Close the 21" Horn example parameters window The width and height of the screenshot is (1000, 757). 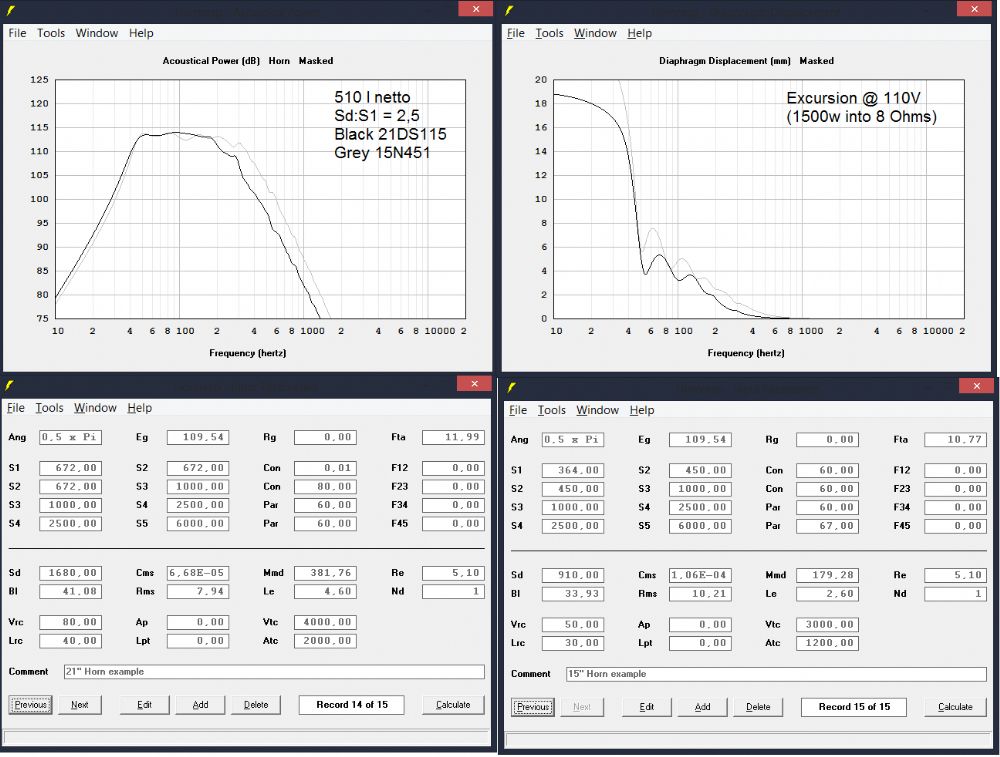[474, 384]
